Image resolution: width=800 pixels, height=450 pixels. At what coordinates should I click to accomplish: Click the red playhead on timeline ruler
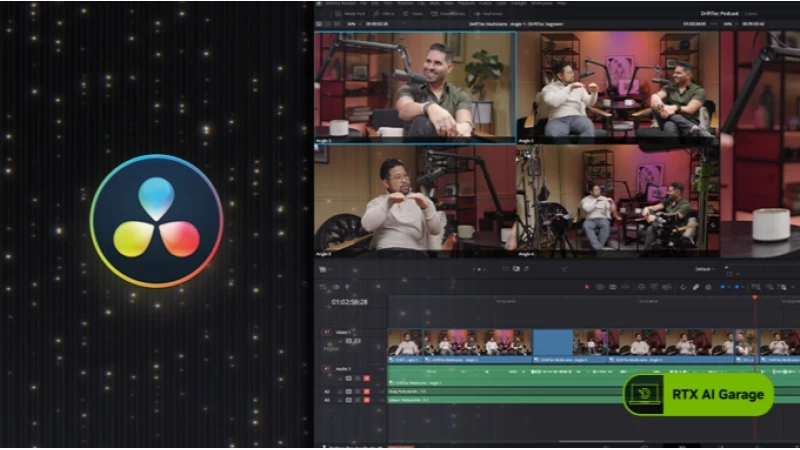coord(754,298)
